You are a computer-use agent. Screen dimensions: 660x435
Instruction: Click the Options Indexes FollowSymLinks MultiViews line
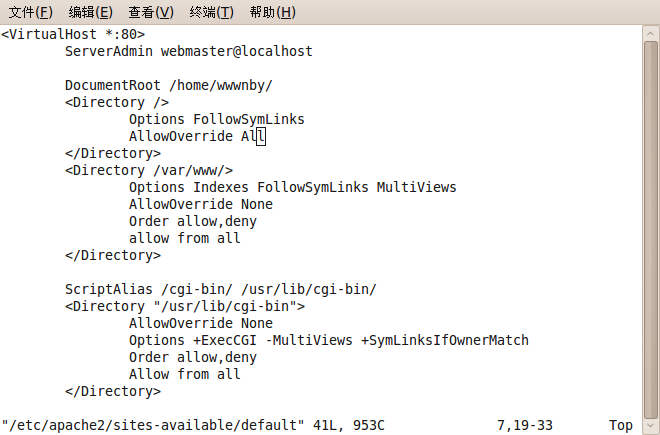(293, 187)
